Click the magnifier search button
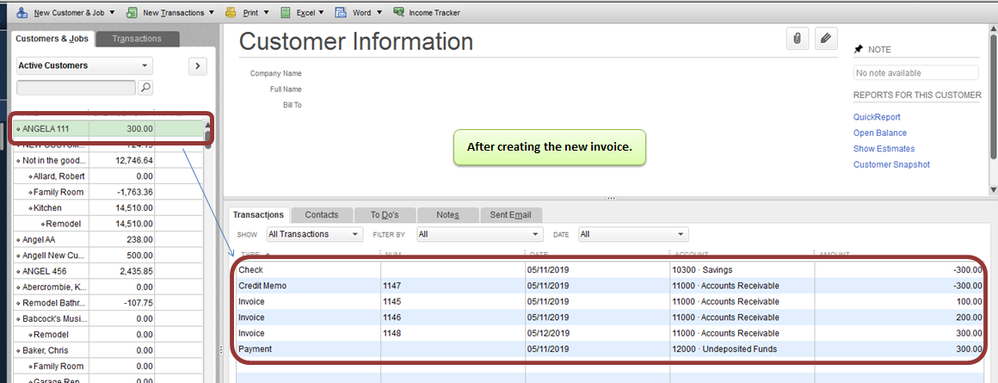Viewport: 998px width, 383px height. 146,87
